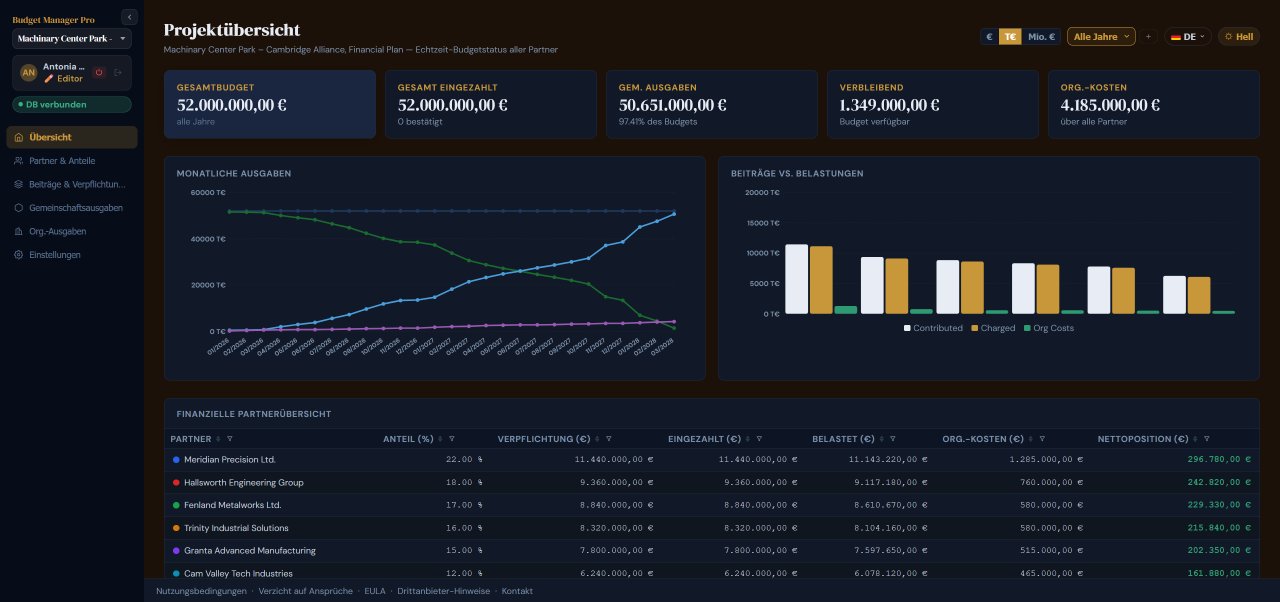Click the green dot beside Fenland Metalworks Ltd.
Screen dimensions: 1280x602
[x=176, y=505]
